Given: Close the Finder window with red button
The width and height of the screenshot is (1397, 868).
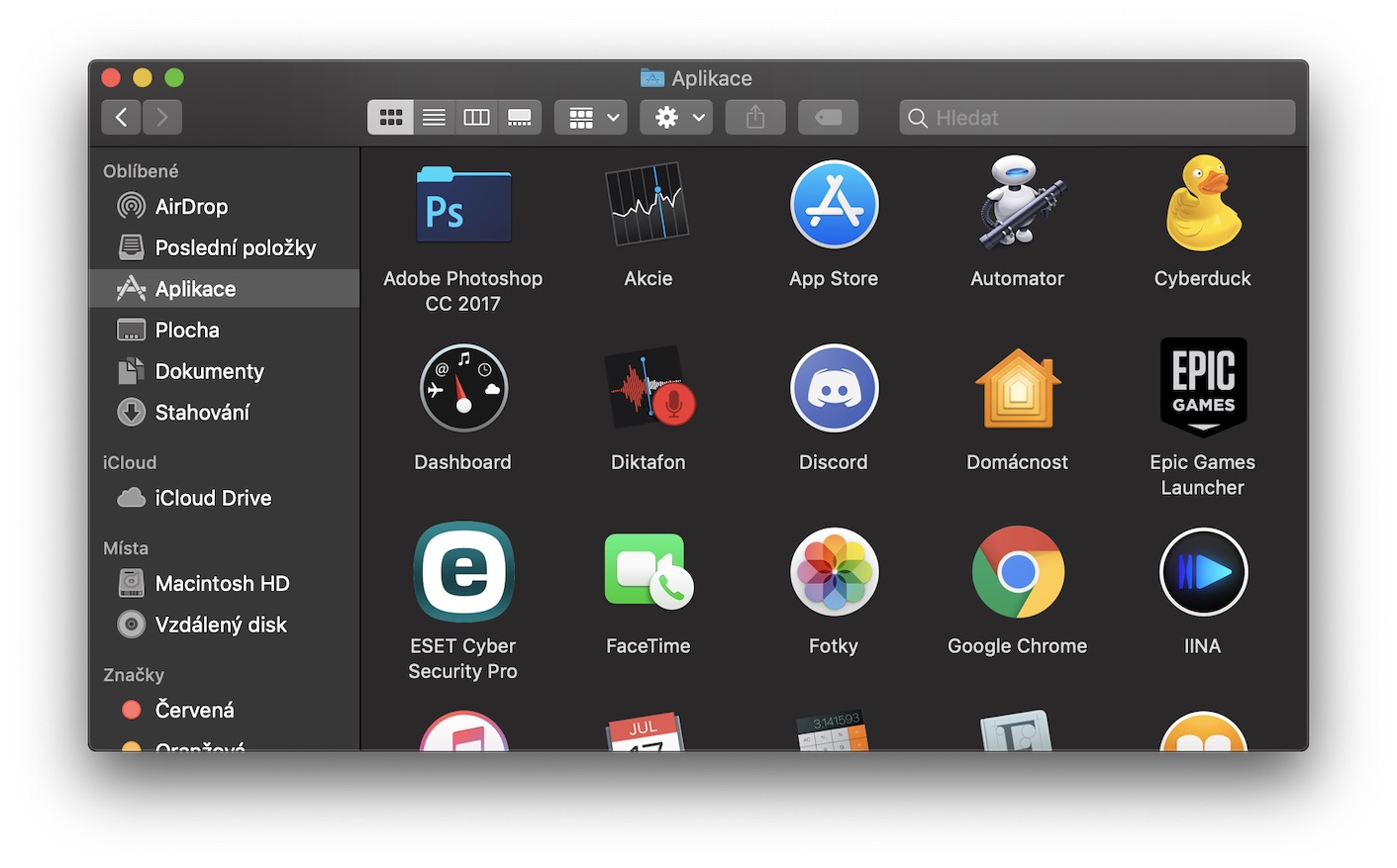Looking at the screenshot, I should click(111, 78).
